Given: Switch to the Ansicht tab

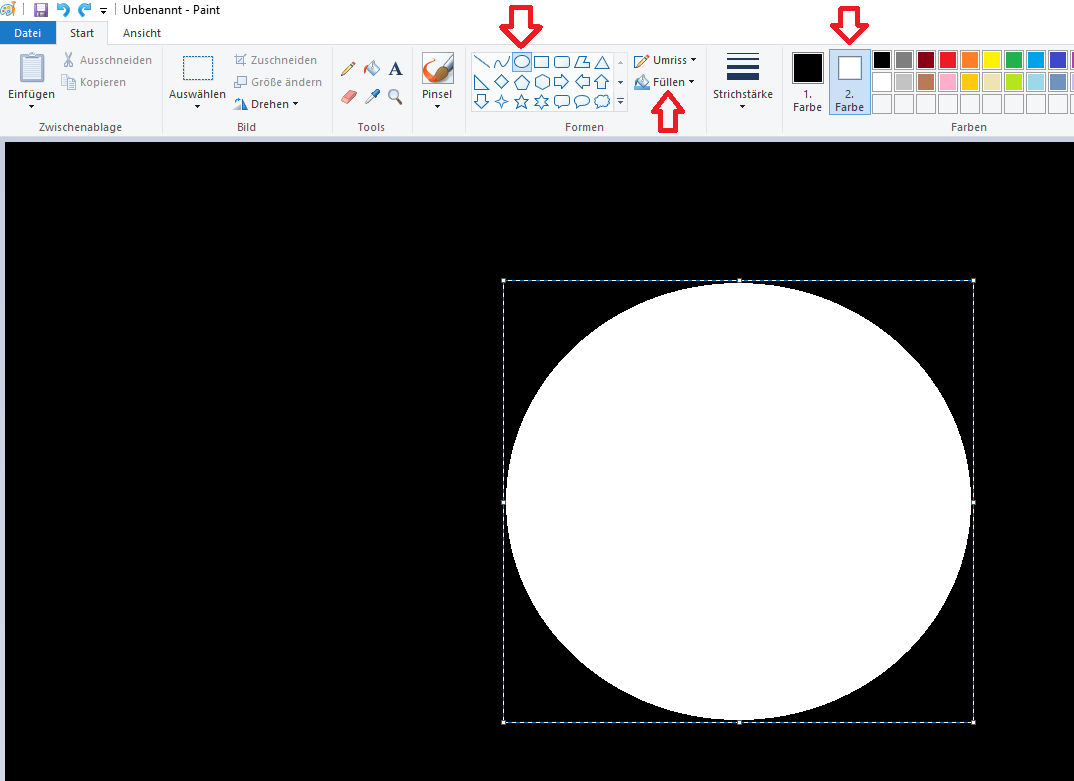Looking at the screenshot, I should tap(142, 33).
